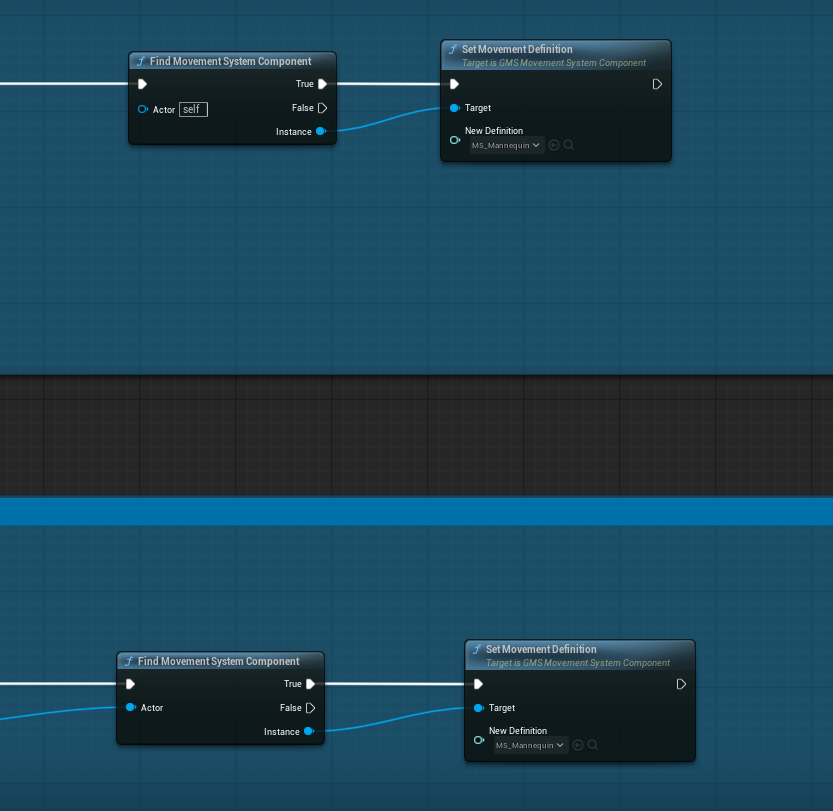Browse to asset magnifier in lower Set Movement Definition
This screenshot has height=811, width=833.
click(x=593, y=745)
